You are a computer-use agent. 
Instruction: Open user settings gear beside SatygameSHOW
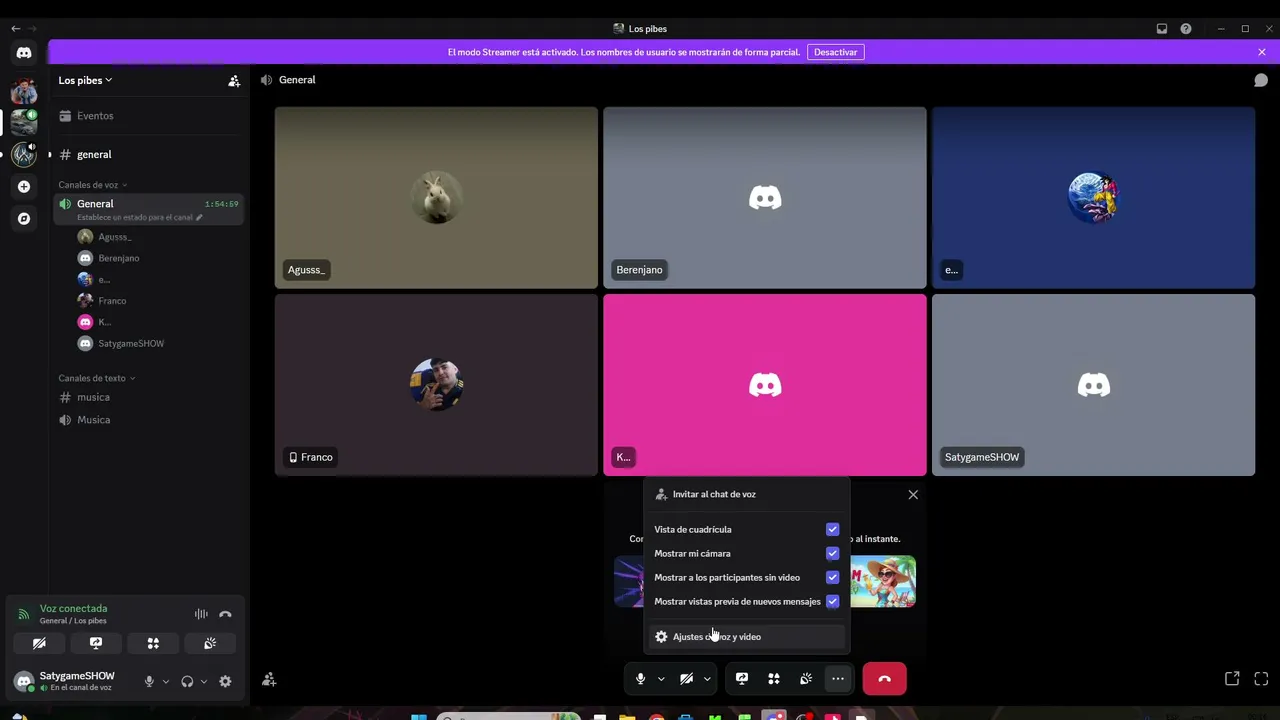225,682
